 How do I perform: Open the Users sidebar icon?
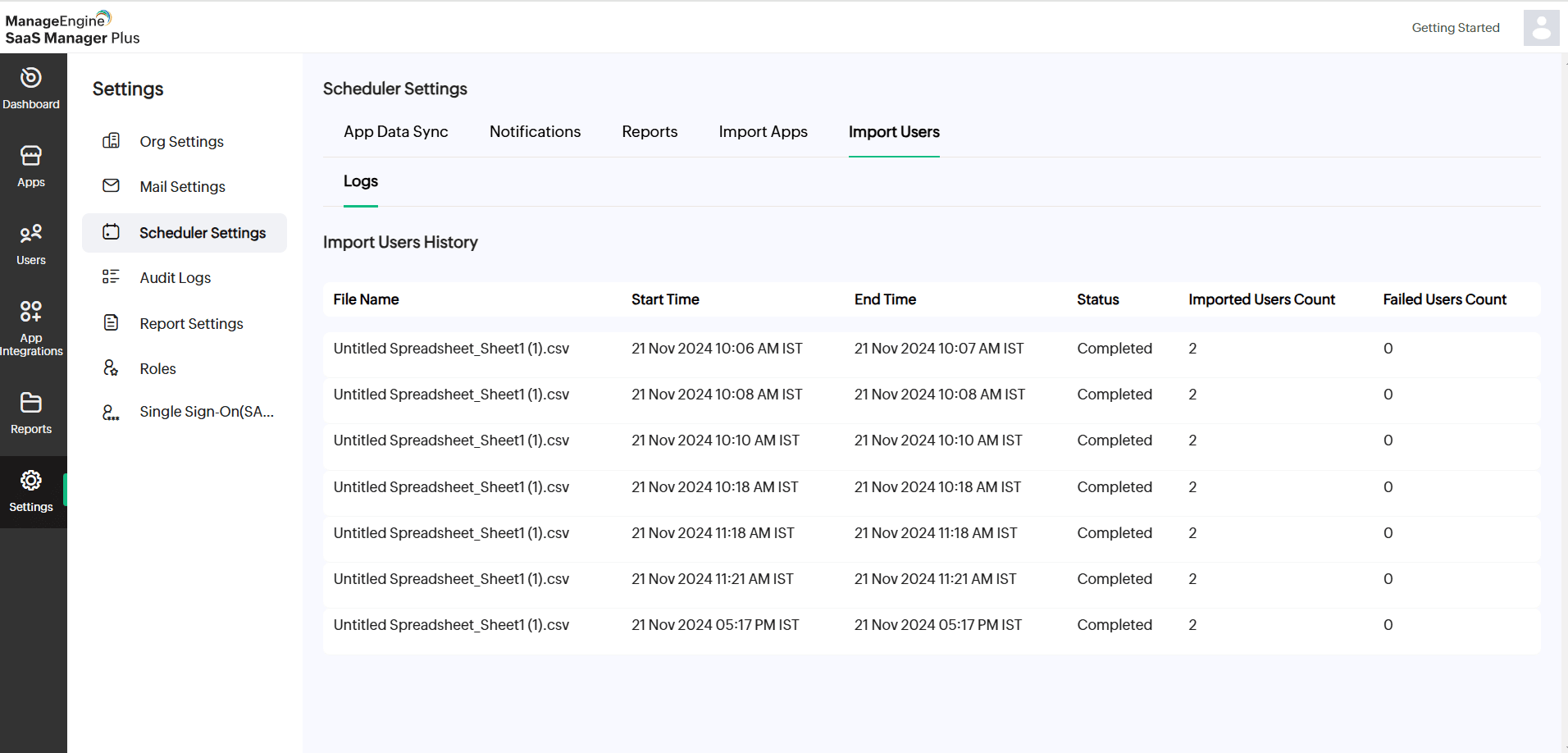31,234
